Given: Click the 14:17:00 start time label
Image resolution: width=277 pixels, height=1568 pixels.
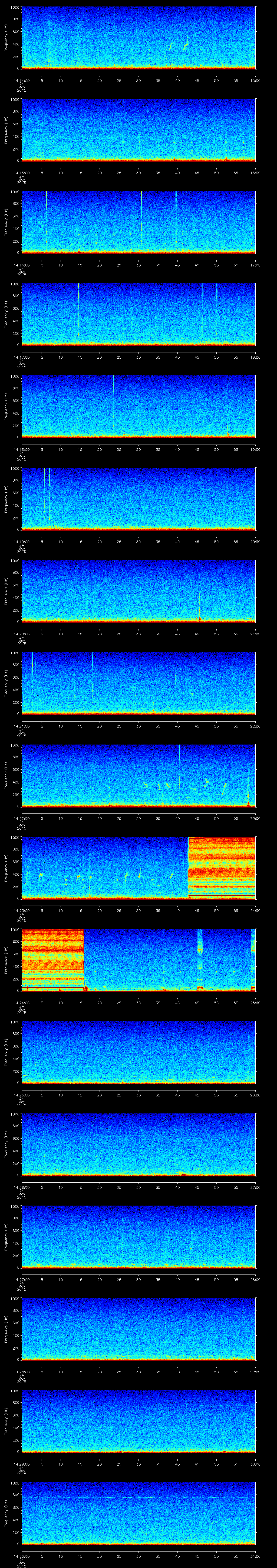Looking at the screenshot, I should [21, 357].
